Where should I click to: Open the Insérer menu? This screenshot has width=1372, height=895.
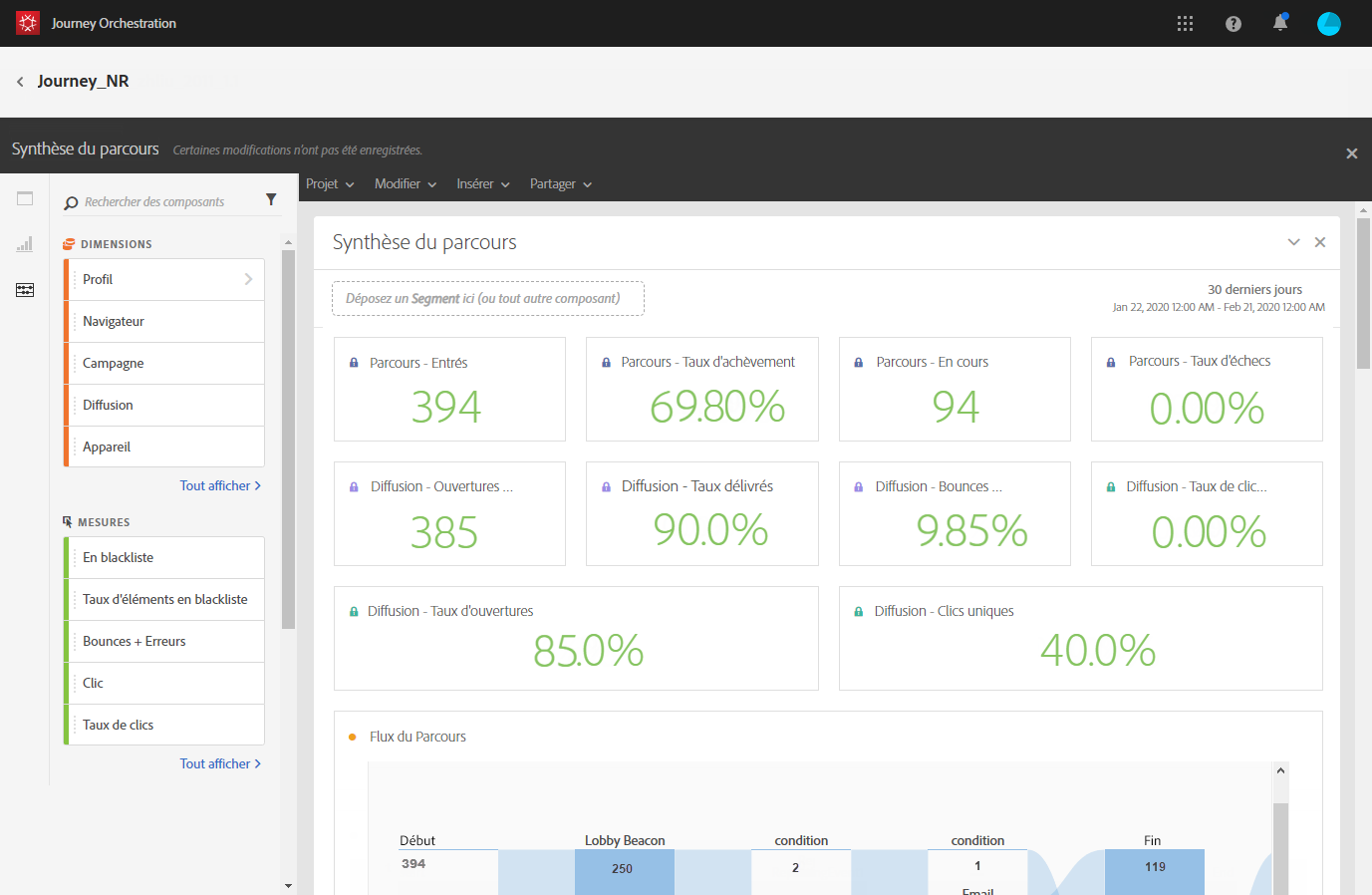[483, 184]
